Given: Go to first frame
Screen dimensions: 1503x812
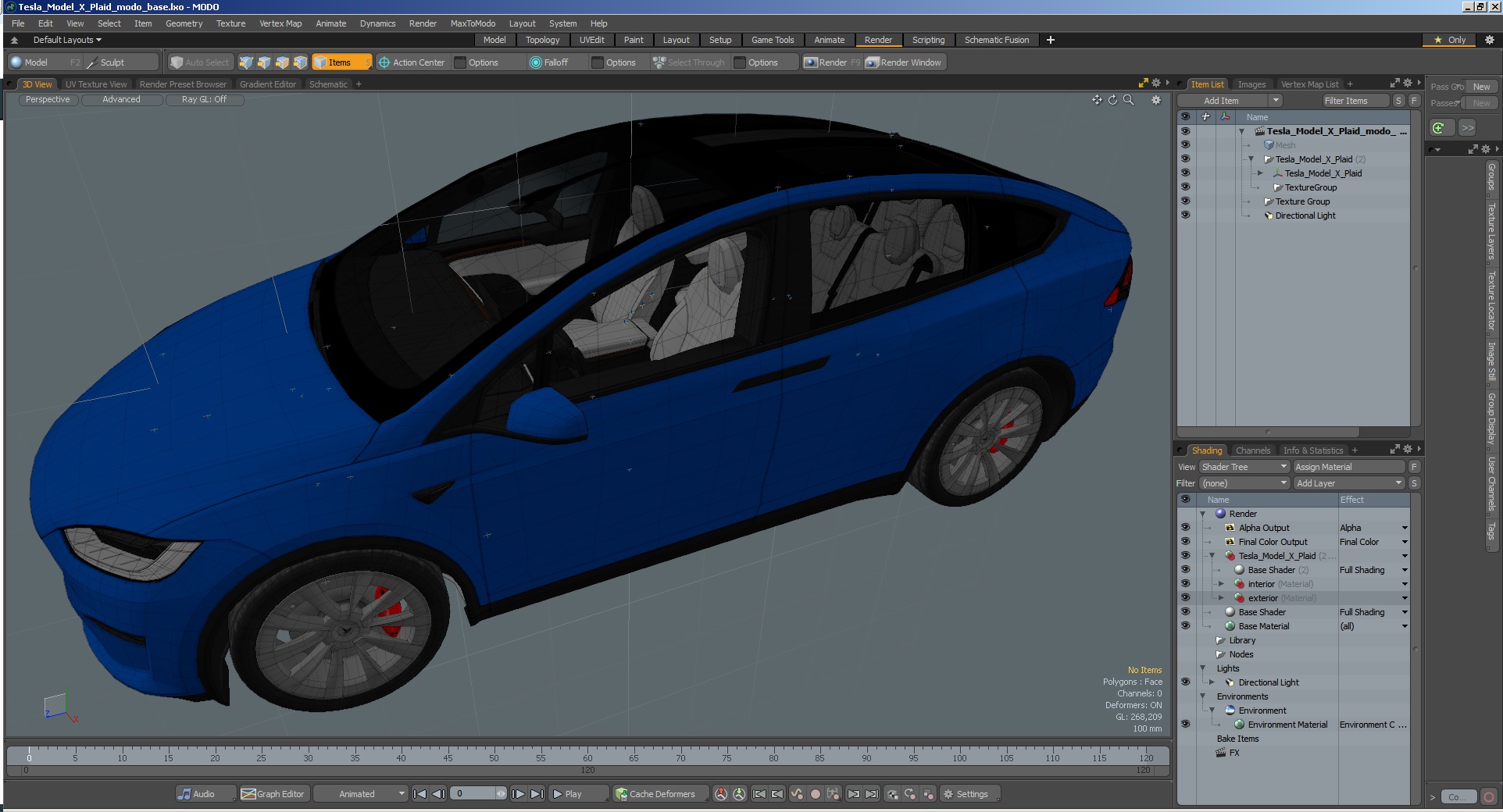Looking at the screenshot, I should pos(419,794).
